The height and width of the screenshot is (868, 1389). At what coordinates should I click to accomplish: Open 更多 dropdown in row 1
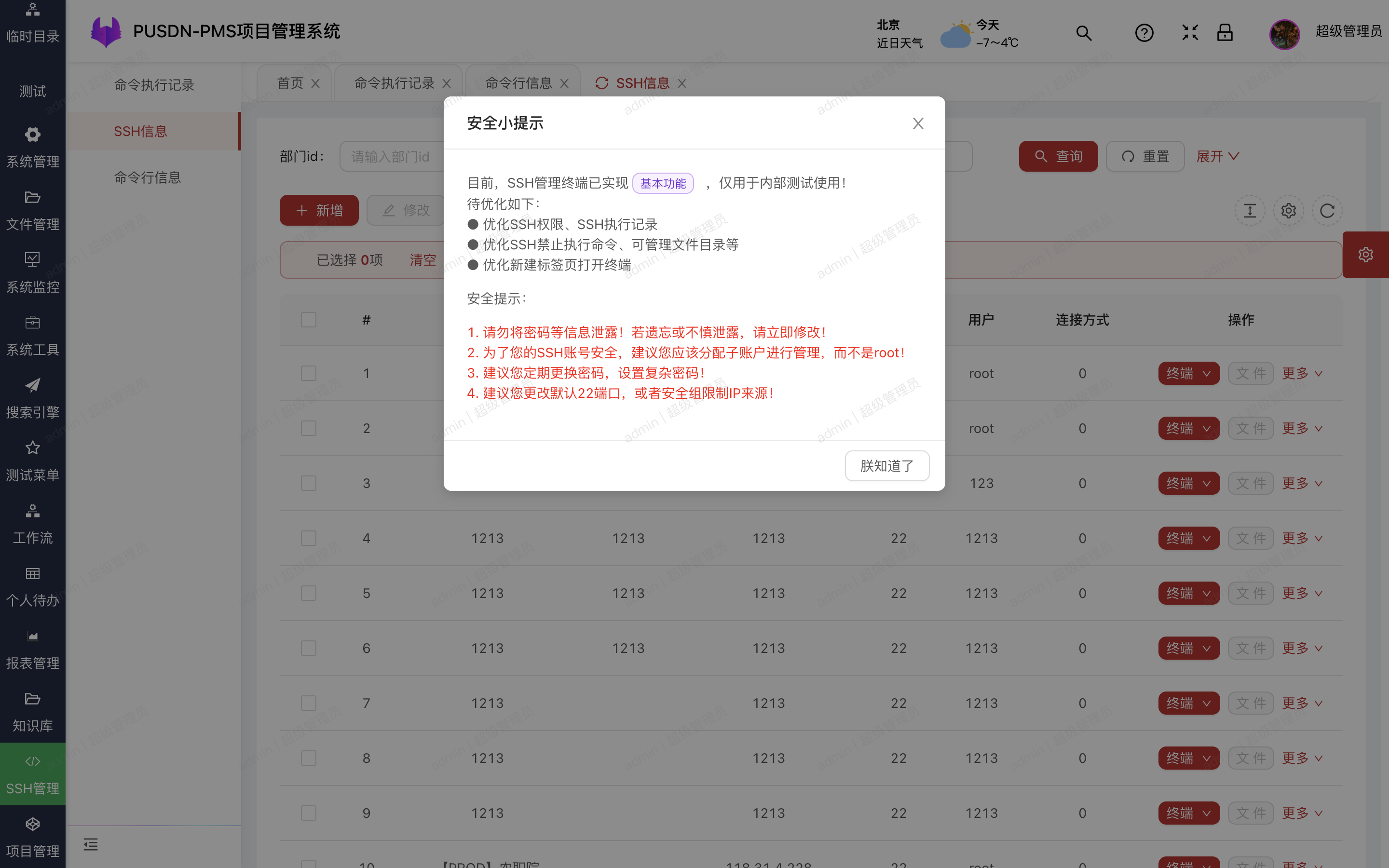[1302, 373]
